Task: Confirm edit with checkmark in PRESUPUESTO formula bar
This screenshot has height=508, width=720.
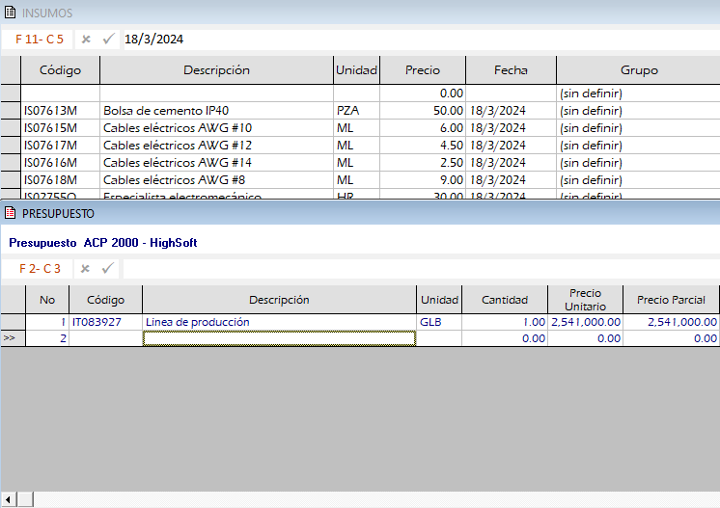Action: (x=108, y=268)
